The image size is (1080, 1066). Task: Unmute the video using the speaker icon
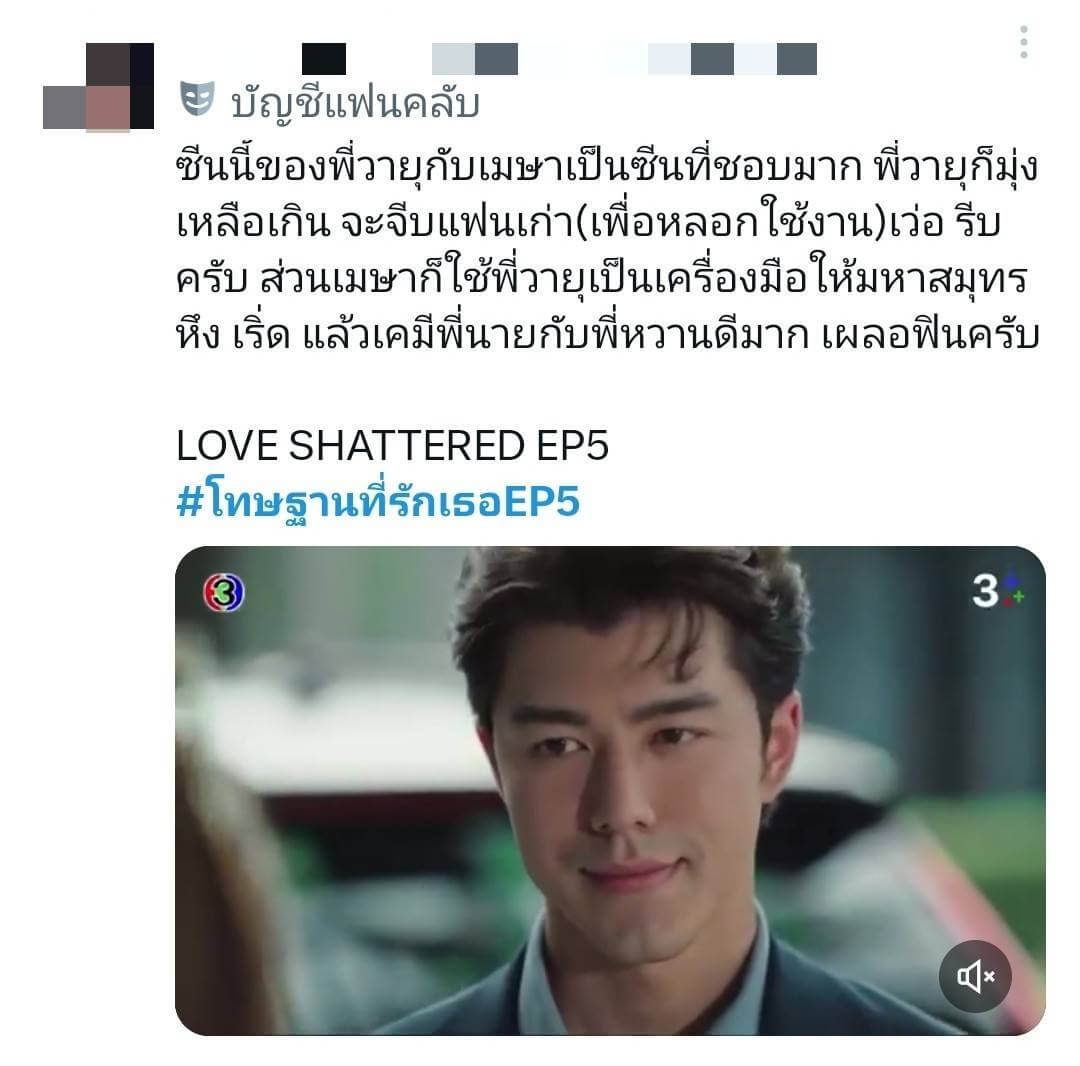[x=975, y=976]
